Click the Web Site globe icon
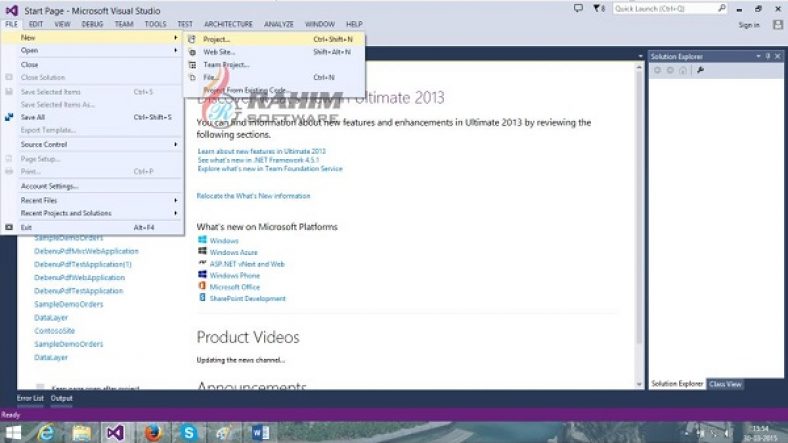The image size is (788, 443). coord(192,52)
